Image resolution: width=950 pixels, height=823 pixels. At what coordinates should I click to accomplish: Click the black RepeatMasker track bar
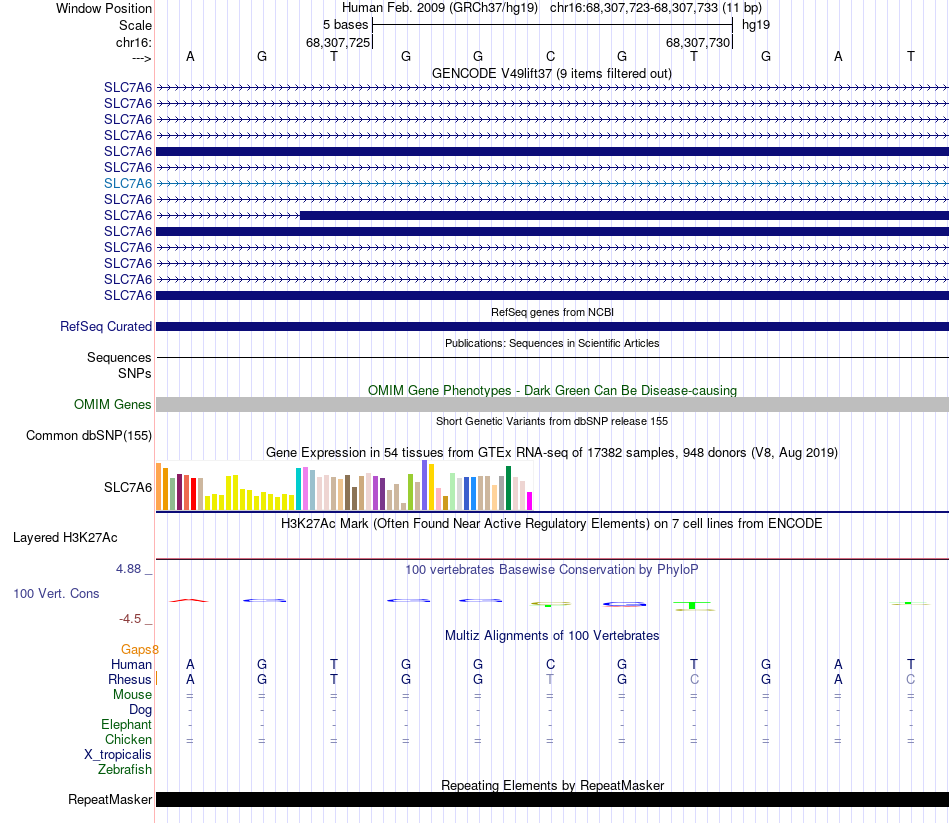[552, 799]
